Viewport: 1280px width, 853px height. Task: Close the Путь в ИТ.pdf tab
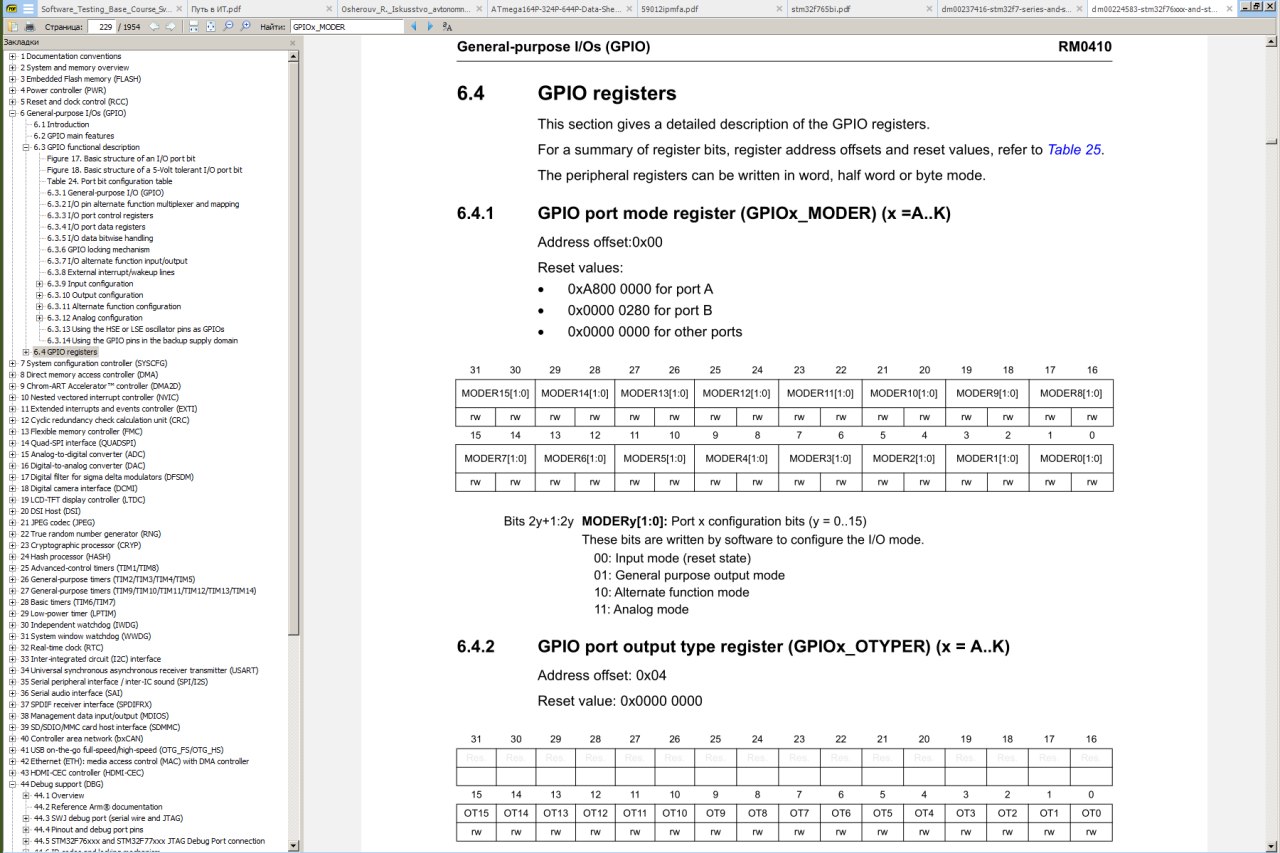point(329,9)
